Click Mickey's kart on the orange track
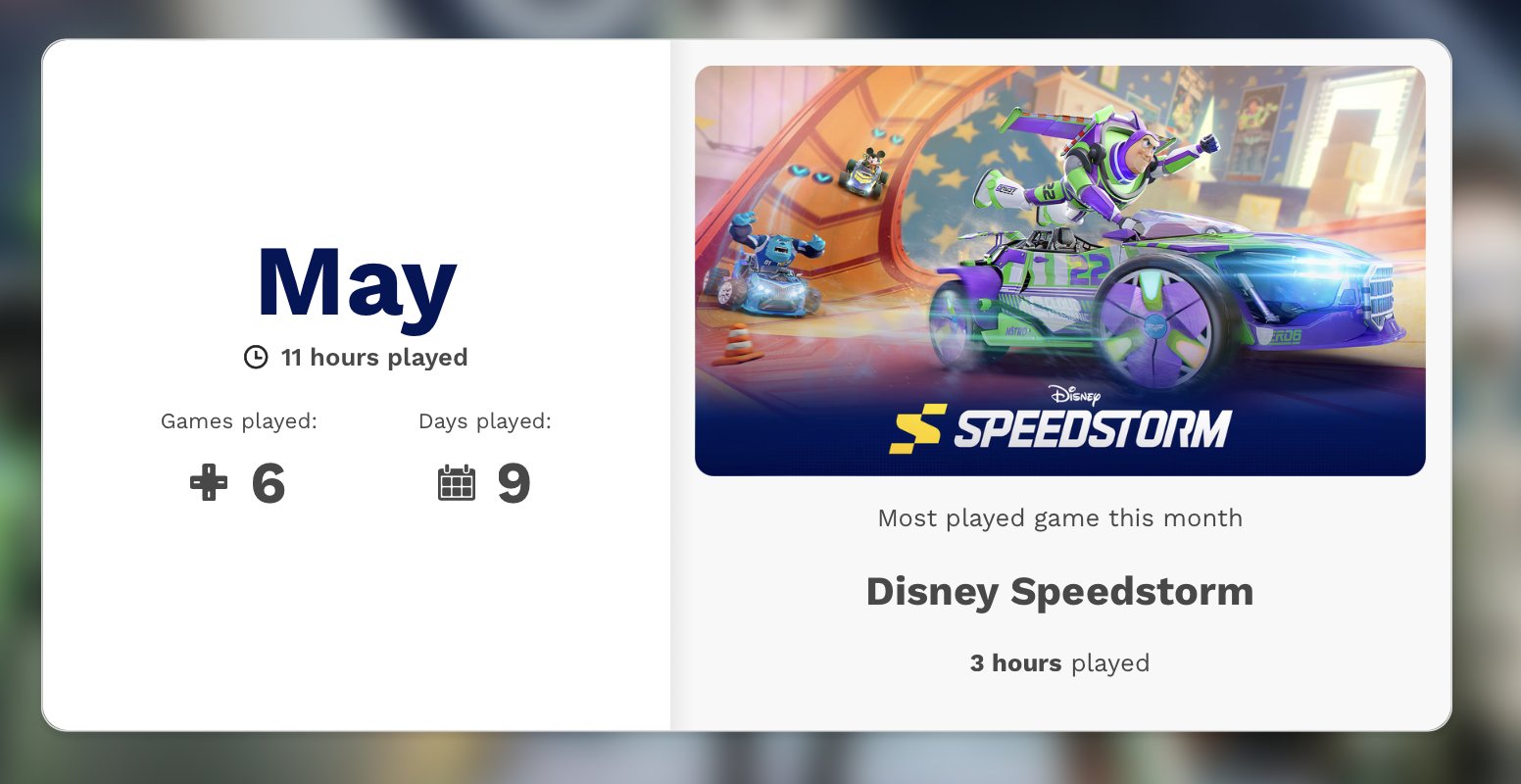 pyautogui.click(x=867, y=171)
